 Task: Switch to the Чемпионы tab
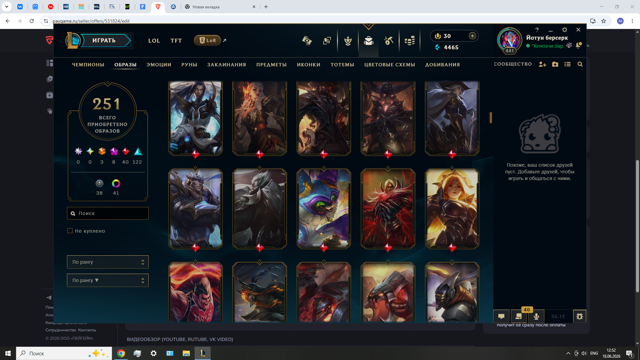(88, 64)
